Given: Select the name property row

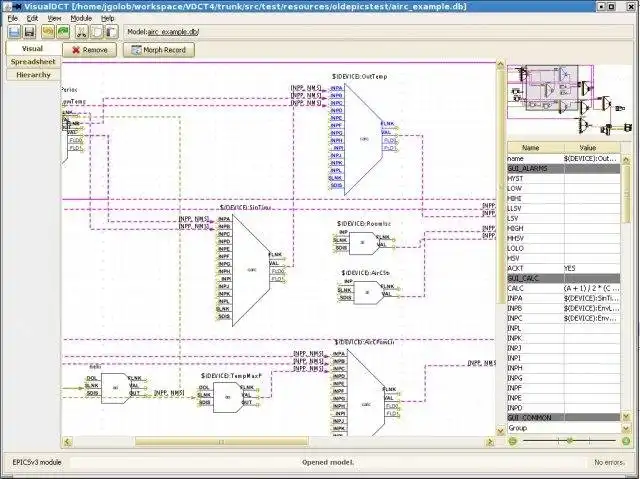Looking at the screenshot, I should (564, 158).
